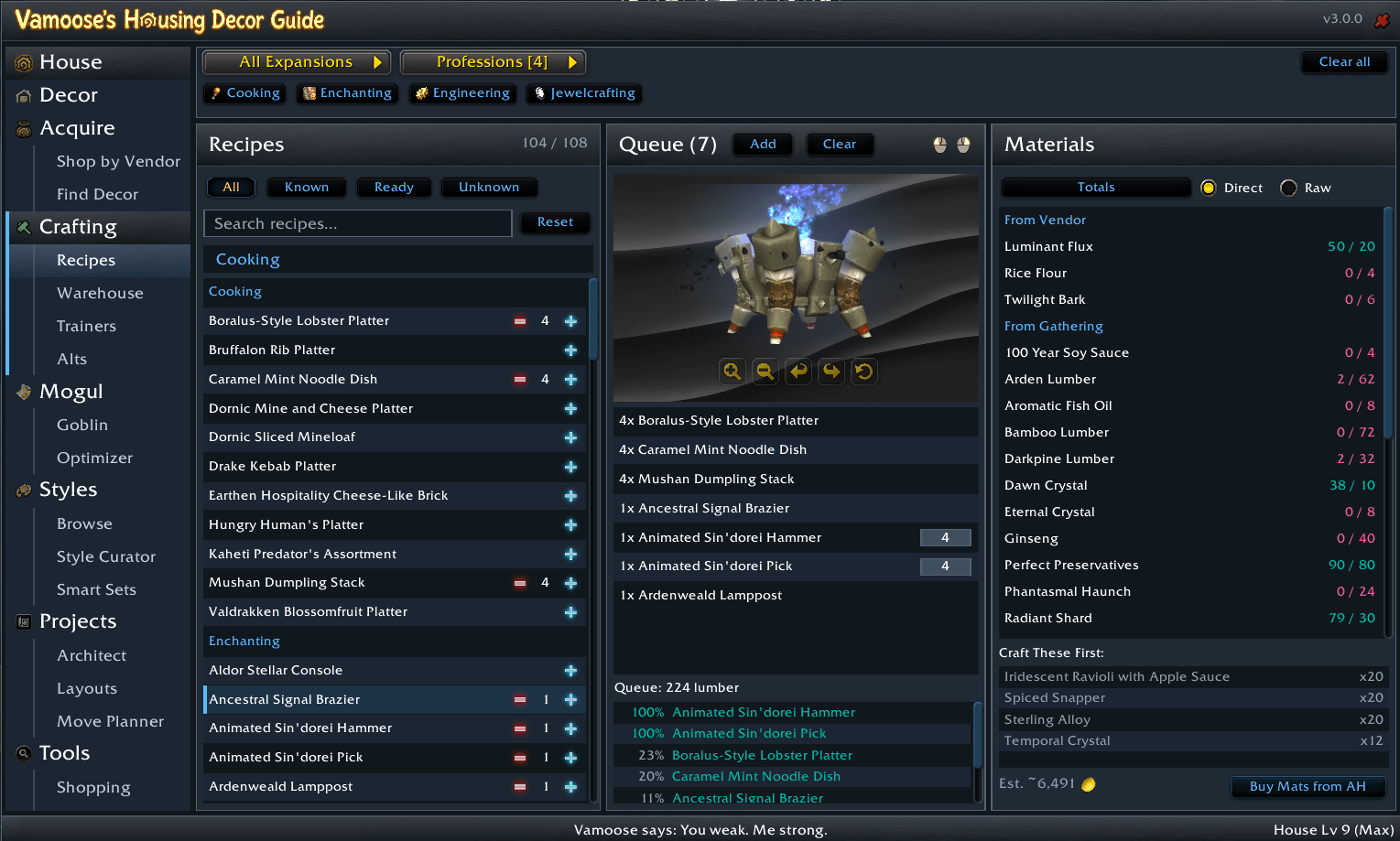
Task: Open the Warehouse page
Action: click(100, 294)
